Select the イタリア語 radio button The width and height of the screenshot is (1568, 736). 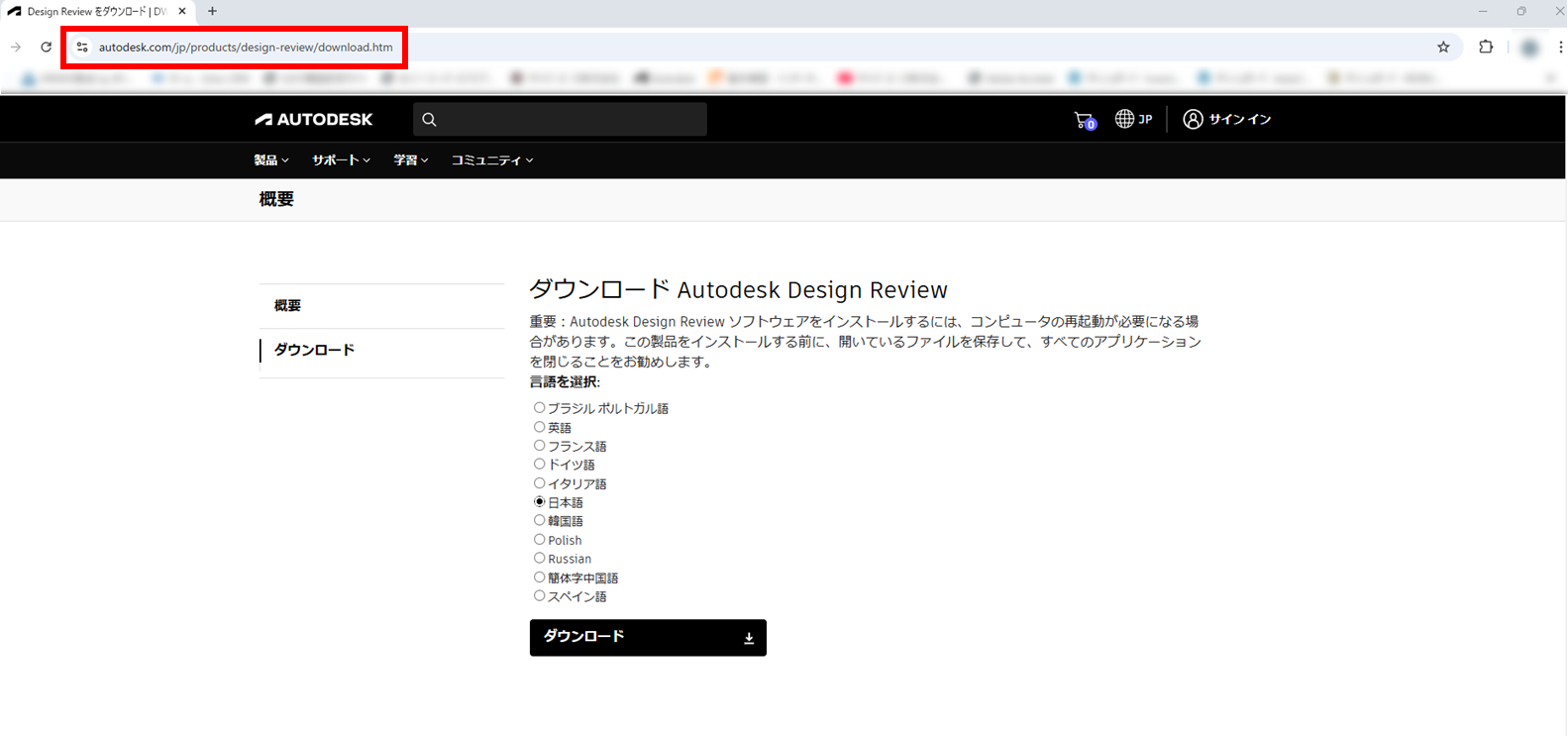[539, 483]
